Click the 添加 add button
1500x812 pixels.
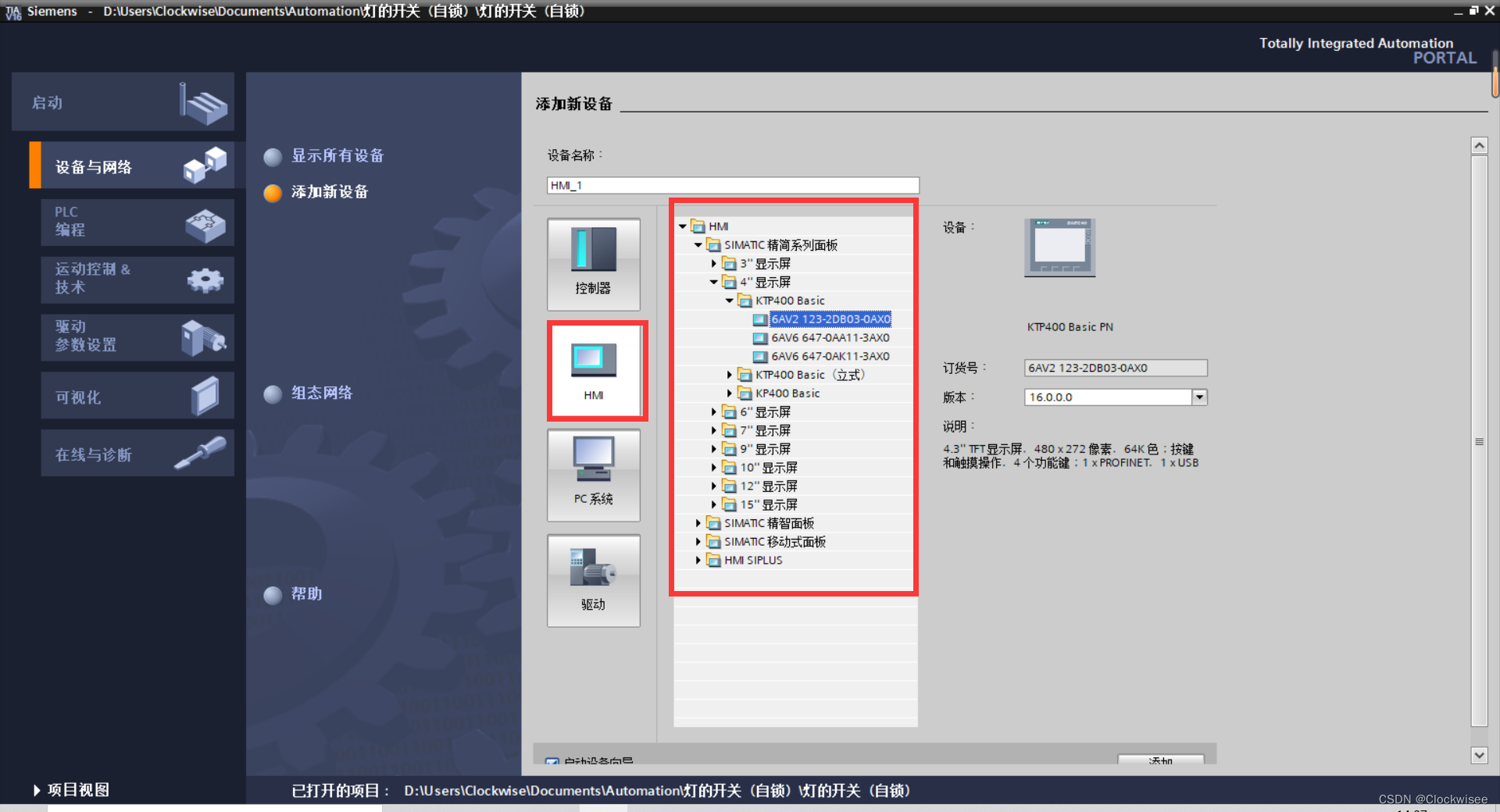coord(1161,760)
